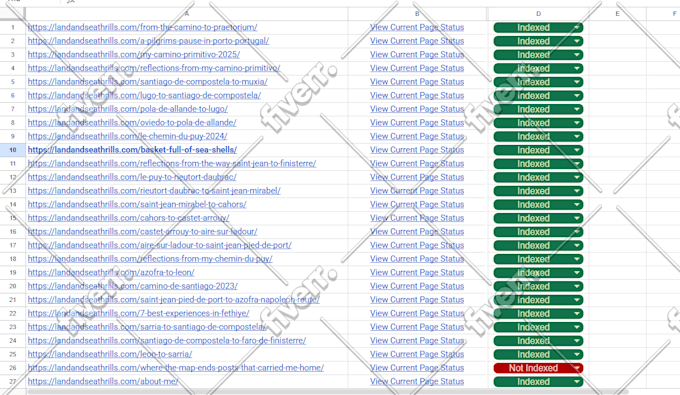The width and height of the screenshot is (680, 395).
Task: Click View Current Page Status in row 26
Action: (417, 368)
